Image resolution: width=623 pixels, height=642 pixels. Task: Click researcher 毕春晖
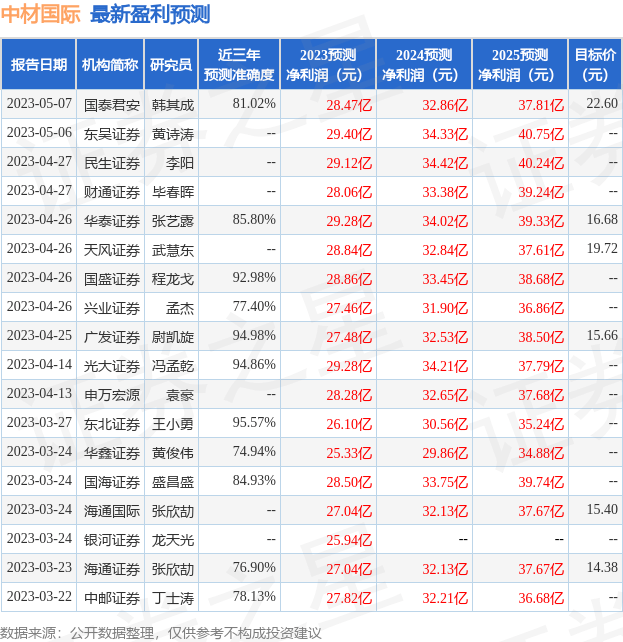173,192
